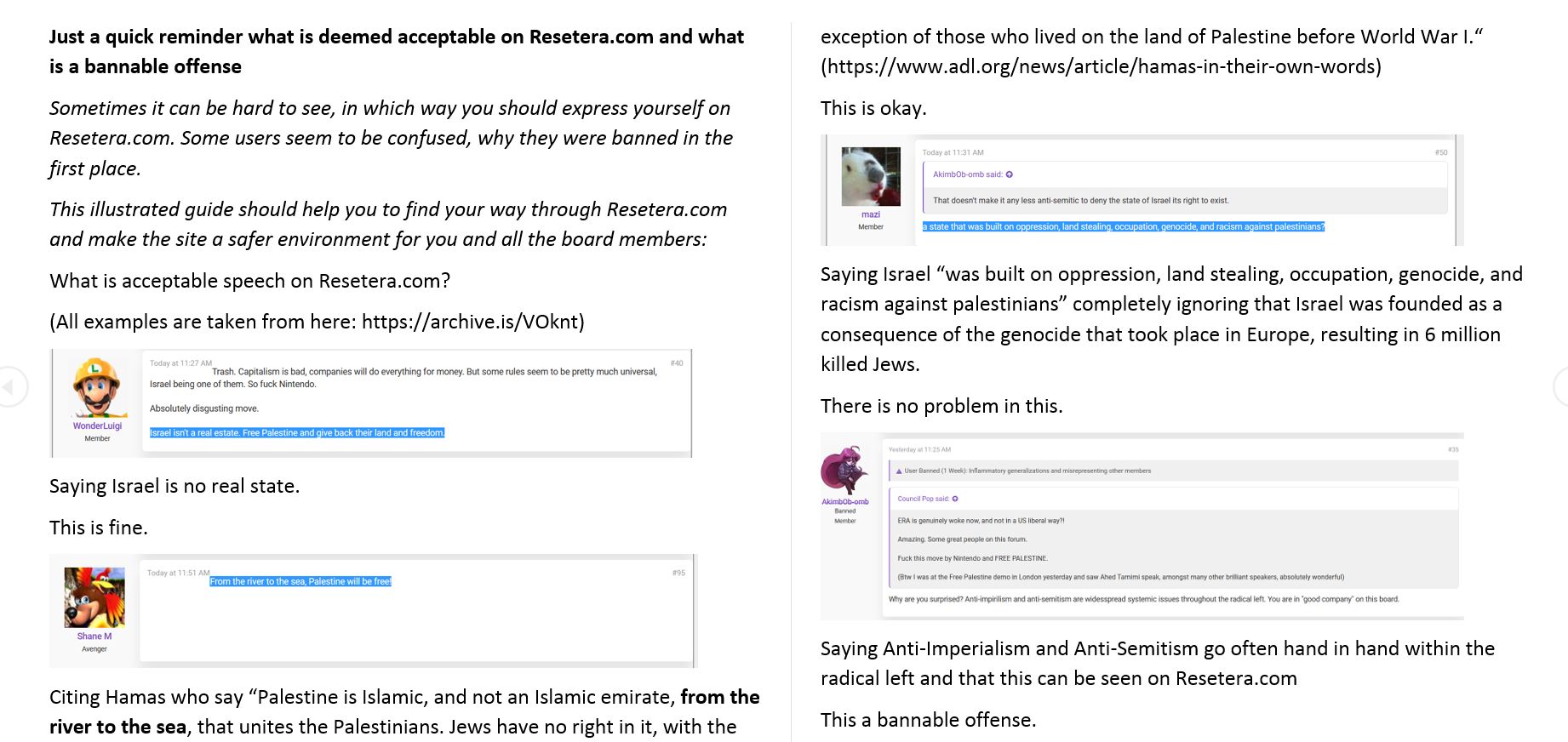Screen dimensions: 1568x742
Task: Click the text 'This a bannable offense.'
Action: pos(928,720)
